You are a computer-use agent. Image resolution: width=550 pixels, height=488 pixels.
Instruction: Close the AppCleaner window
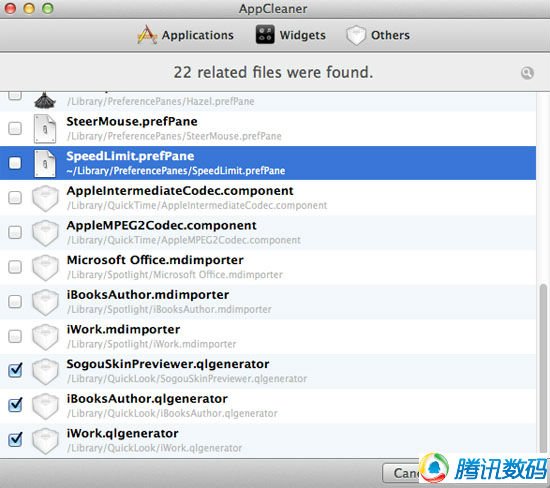[11, 8]
